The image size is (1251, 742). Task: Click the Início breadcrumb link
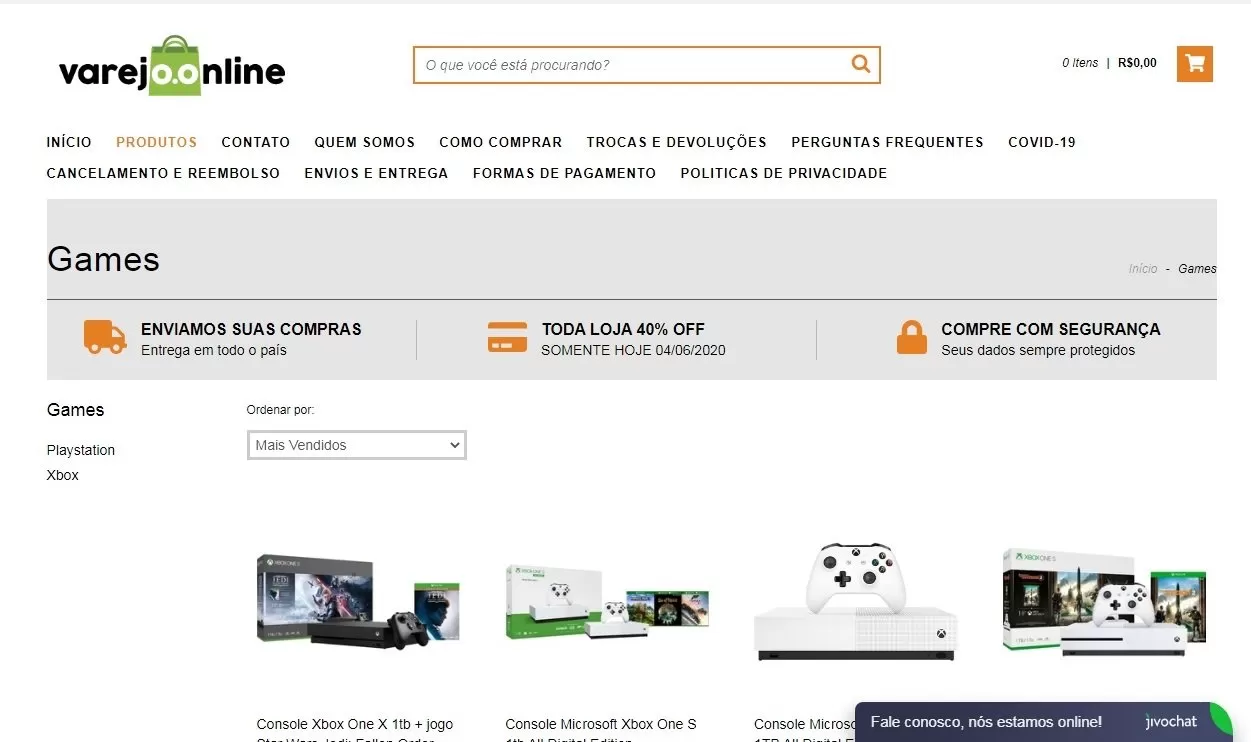1143,269
